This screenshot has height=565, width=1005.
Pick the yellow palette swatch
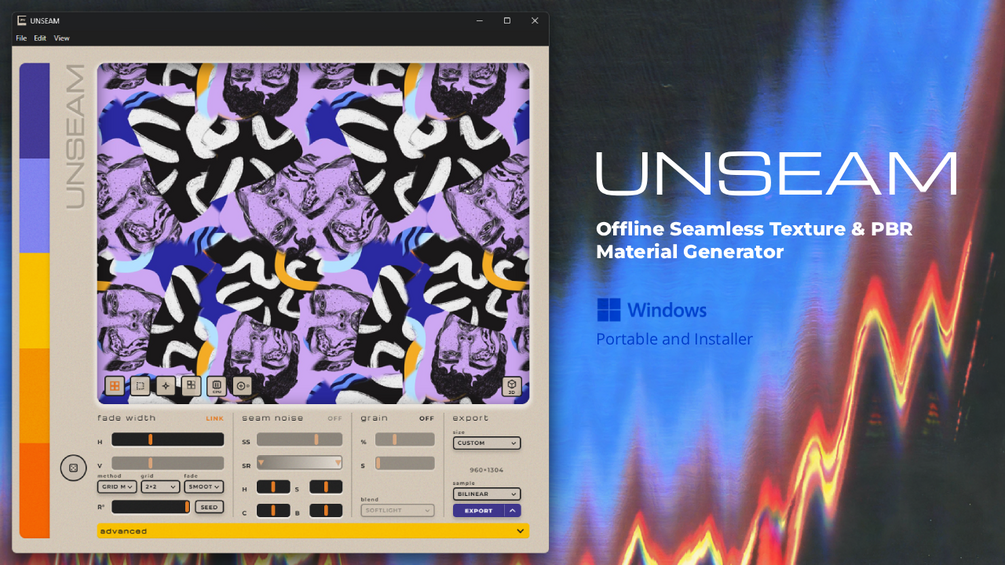click(35, 300)
